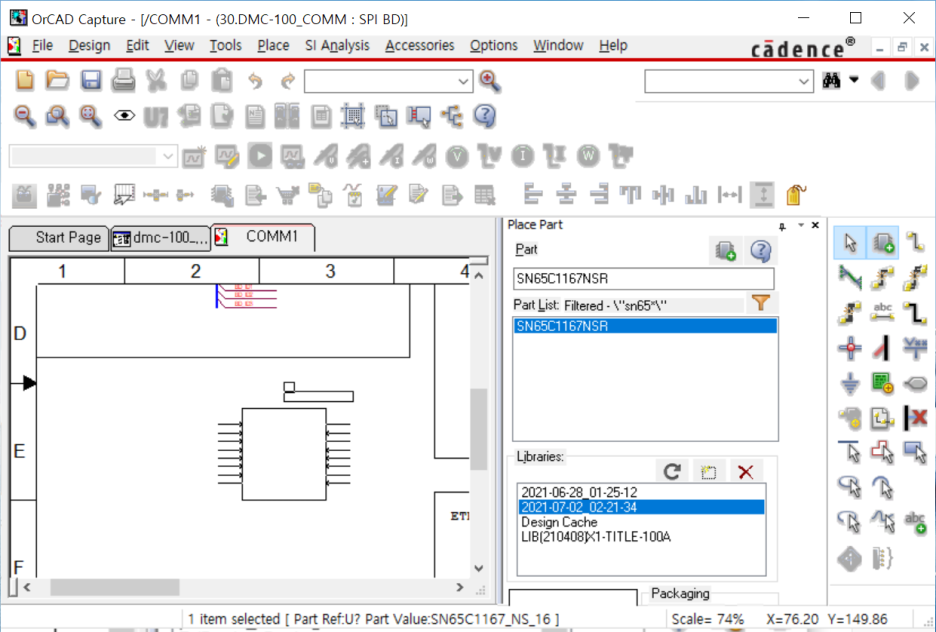Switch to the dmc-100 project tab
The image size is (936, 632).
[x=161, y=238]
